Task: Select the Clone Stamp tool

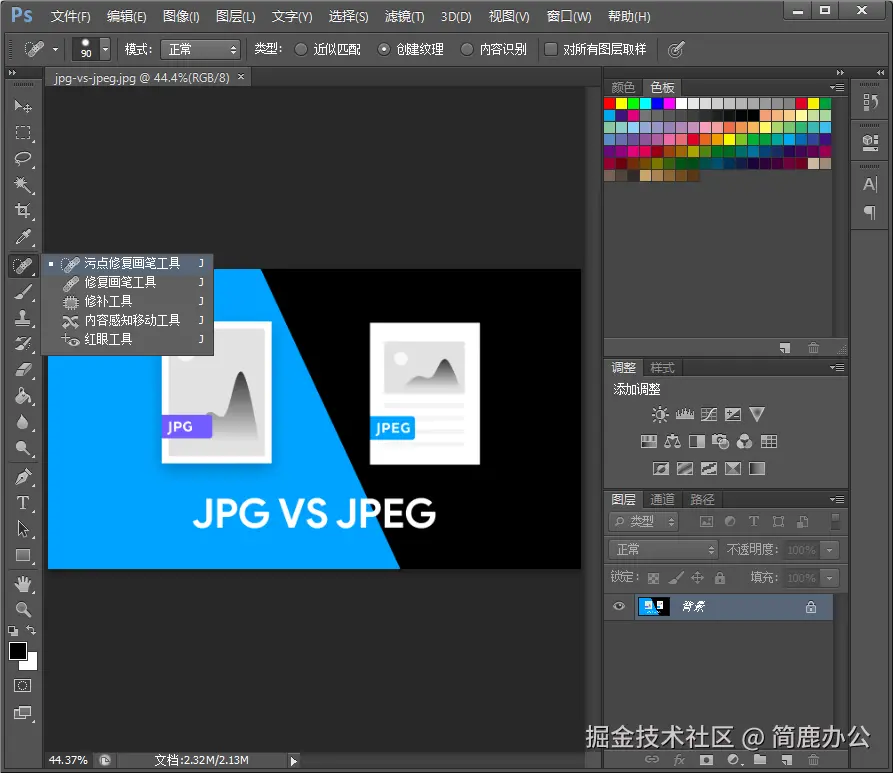Action: pos(23,318)
